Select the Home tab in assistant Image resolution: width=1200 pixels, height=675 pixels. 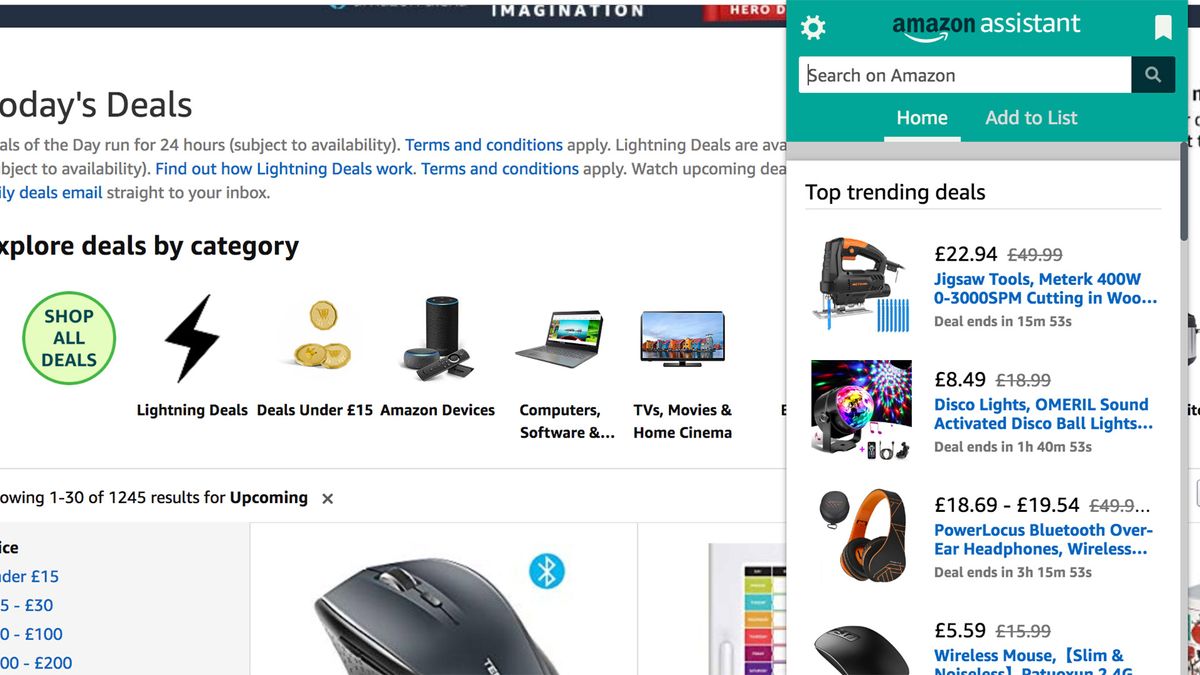tap(921, 118)
